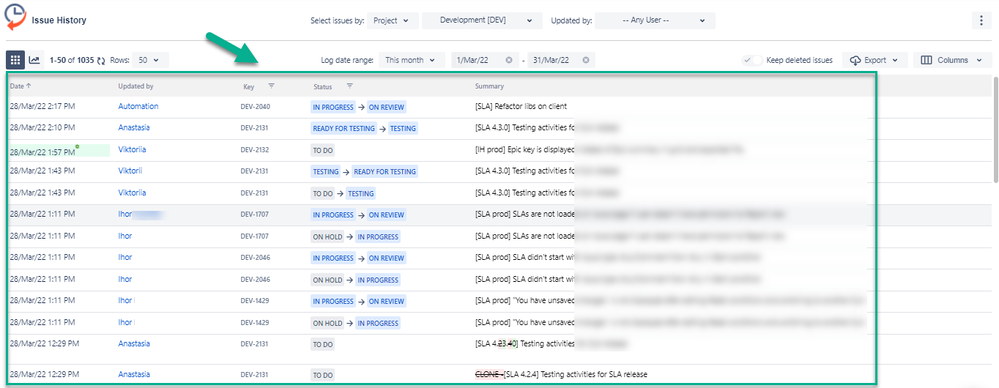Open DEV-2046 key in the ON HOLD row

point(255,280)
